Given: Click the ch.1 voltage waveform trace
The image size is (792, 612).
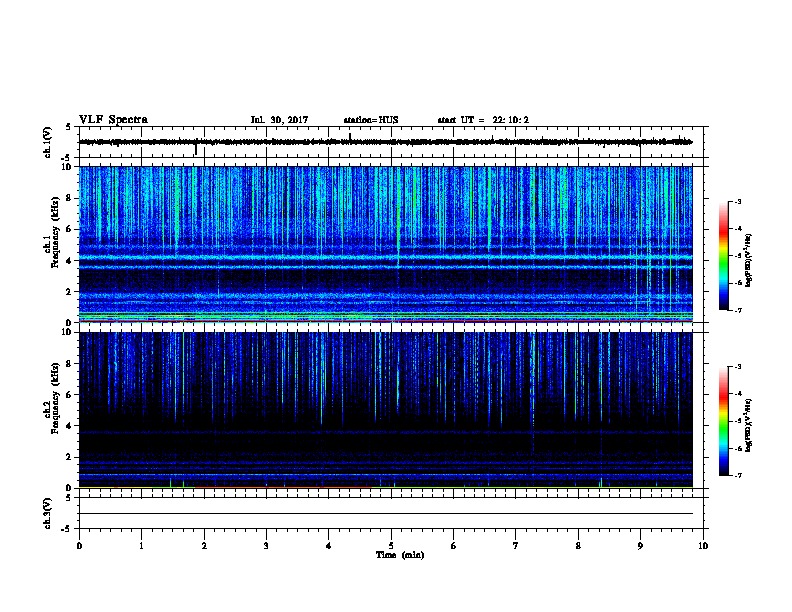Looking at the screenshot, I should (x=386, y=142).
